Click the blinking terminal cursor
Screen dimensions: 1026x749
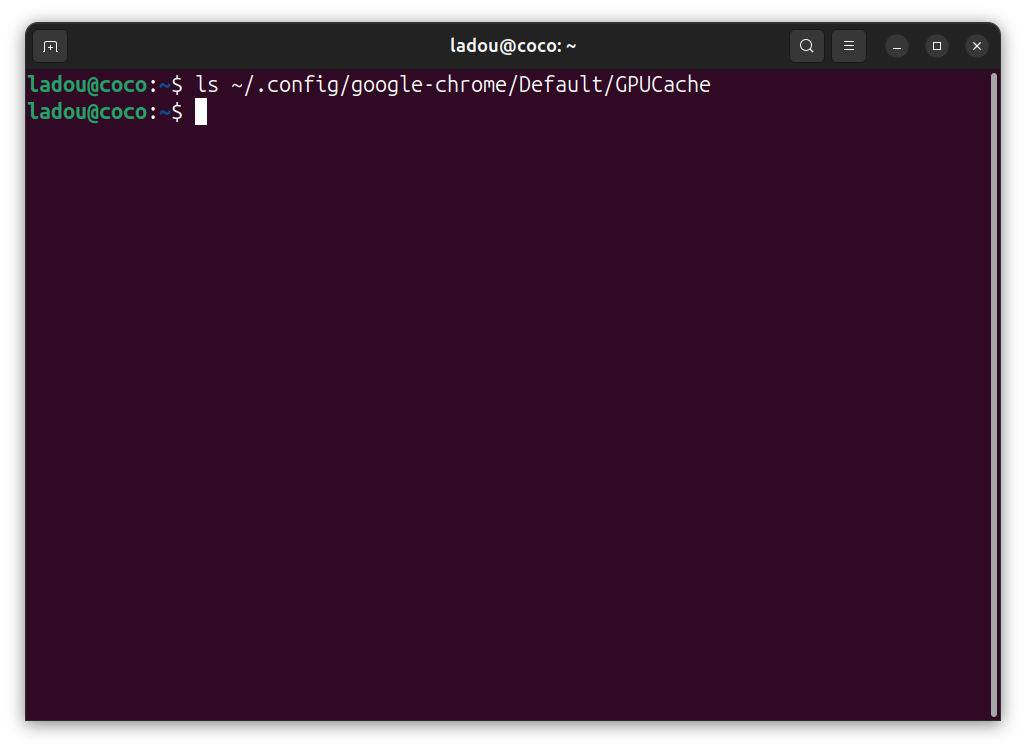click(x=200, y=112)
